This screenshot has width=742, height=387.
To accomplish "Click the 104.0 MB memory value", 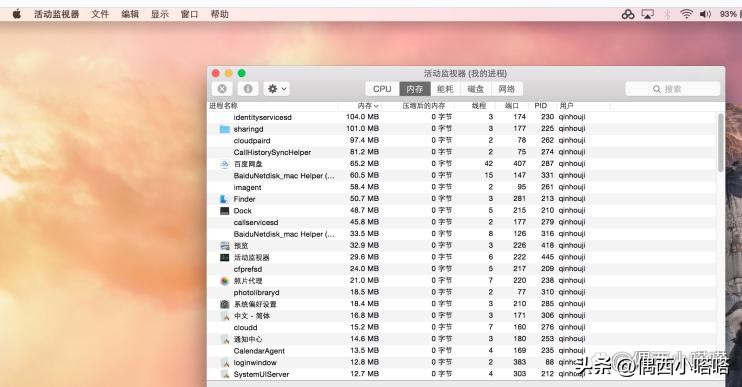I will (362, 117).
